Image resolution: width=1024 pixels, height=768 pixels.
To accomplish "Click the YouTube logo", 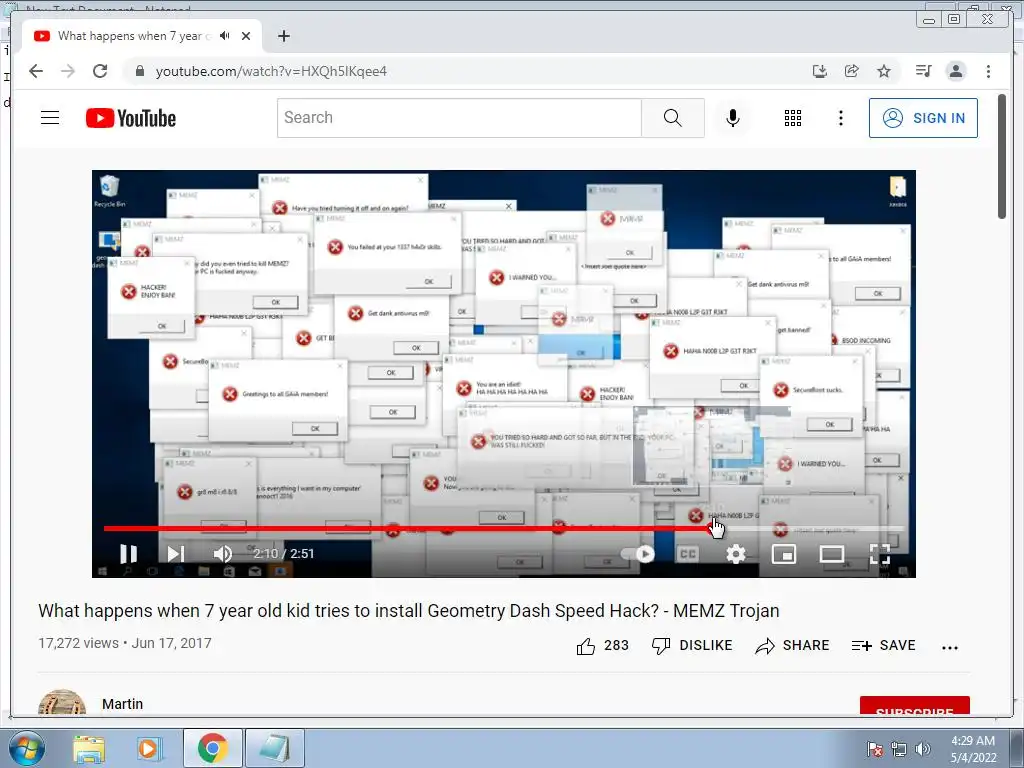I will 131,118.
